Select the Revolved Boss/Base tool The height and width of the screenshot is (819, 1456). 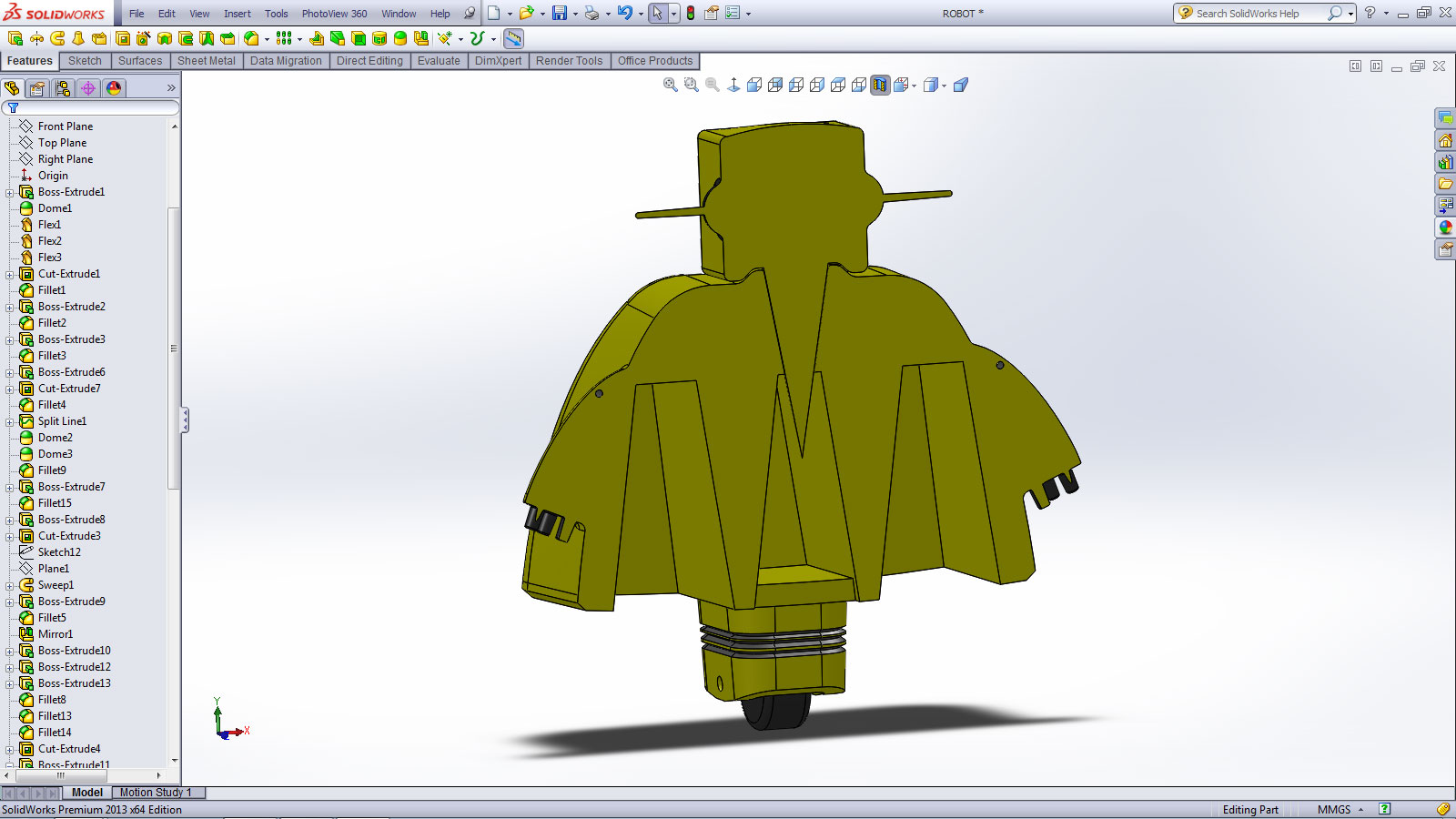[36, 38]
